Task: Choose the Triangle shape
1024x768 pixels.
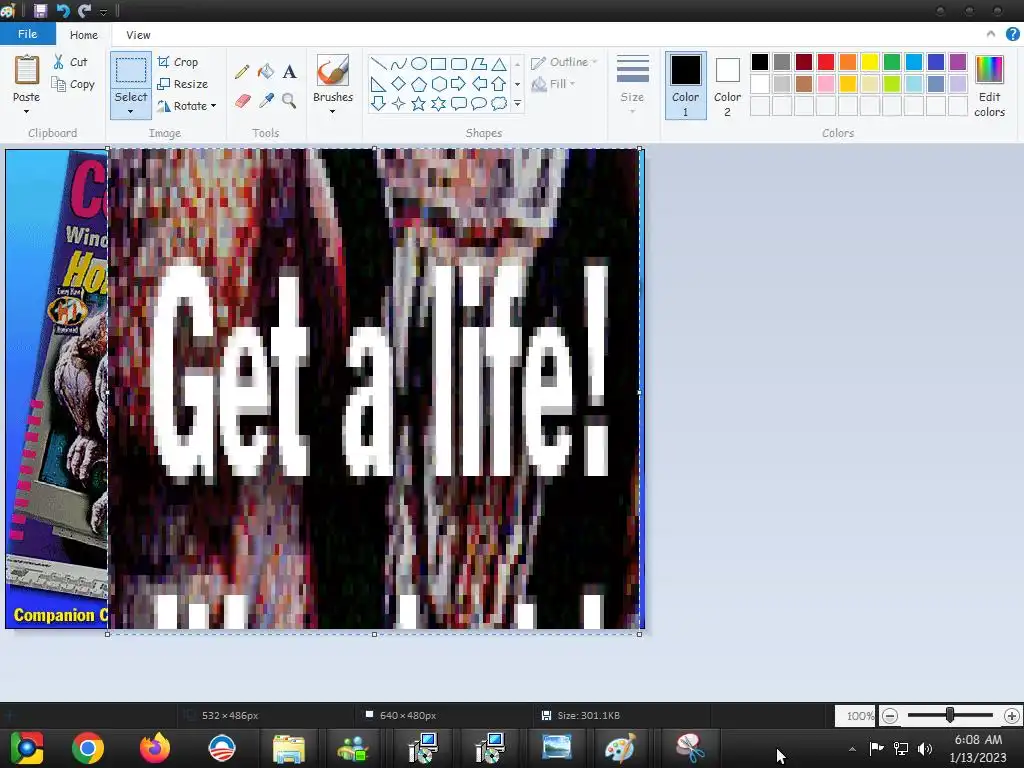Action: click(499, 64)
